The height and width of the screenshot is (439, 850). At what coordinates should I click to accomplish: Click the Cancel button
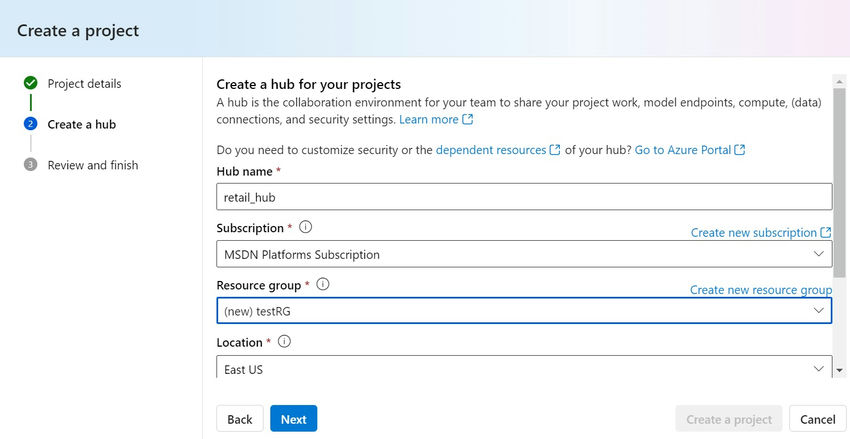click(817, 419)
